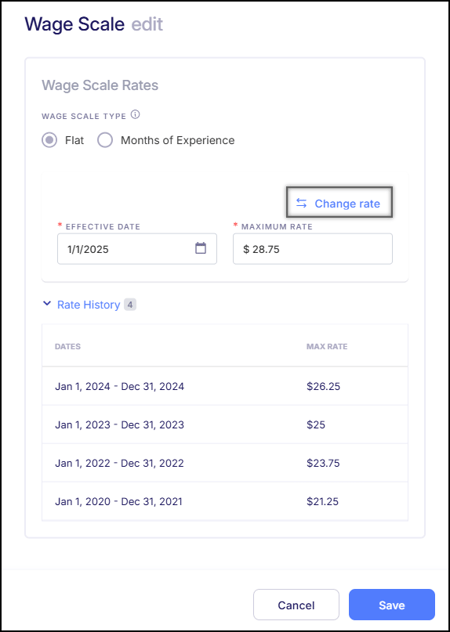This screenshot has width=450, height=632.
Task: Select the Months of Experience radio button
Action: click(105, 140)
